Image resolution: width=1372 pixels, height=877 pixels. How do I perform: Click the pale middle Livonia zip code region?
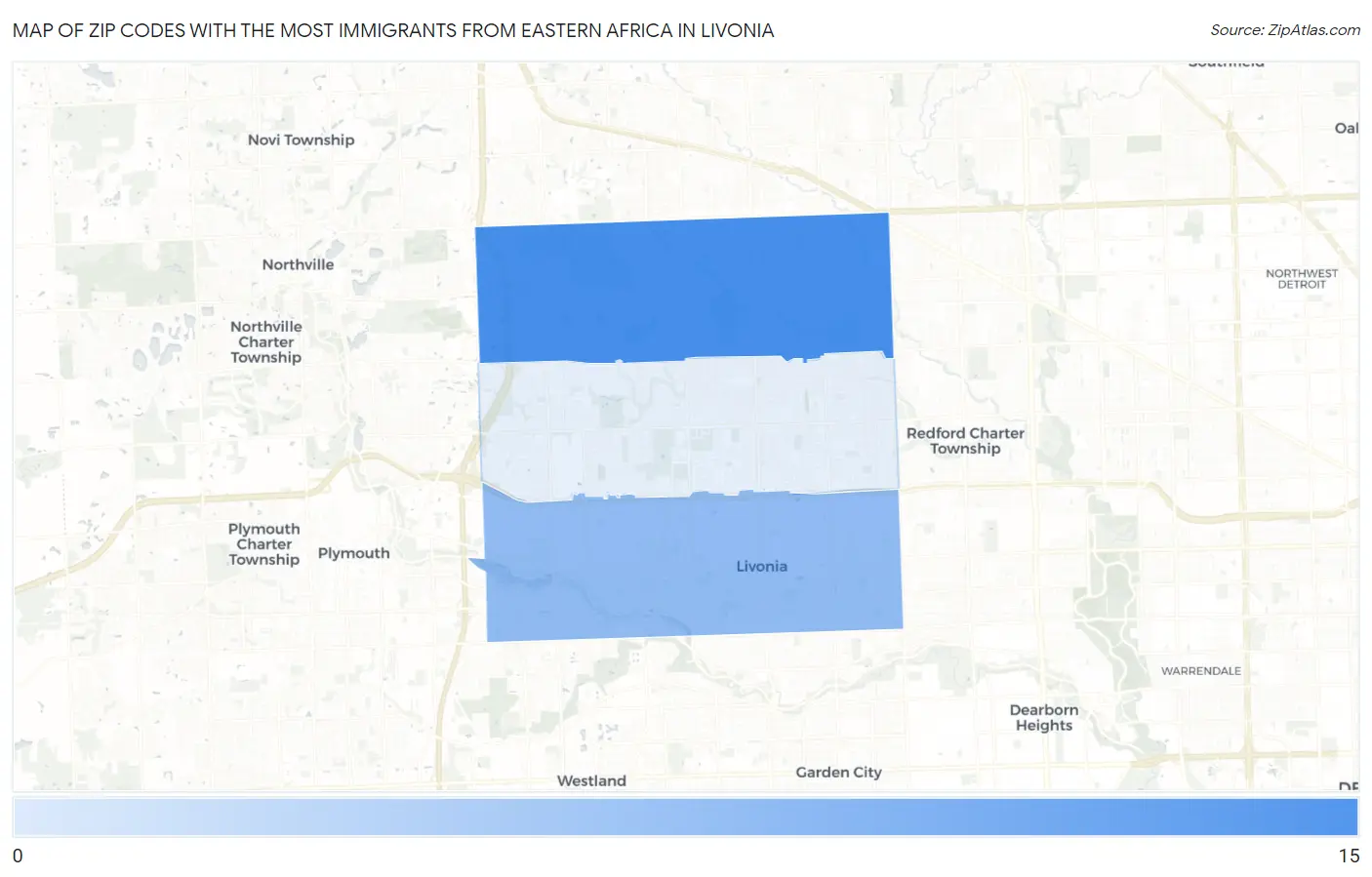(x=688, y=428)
